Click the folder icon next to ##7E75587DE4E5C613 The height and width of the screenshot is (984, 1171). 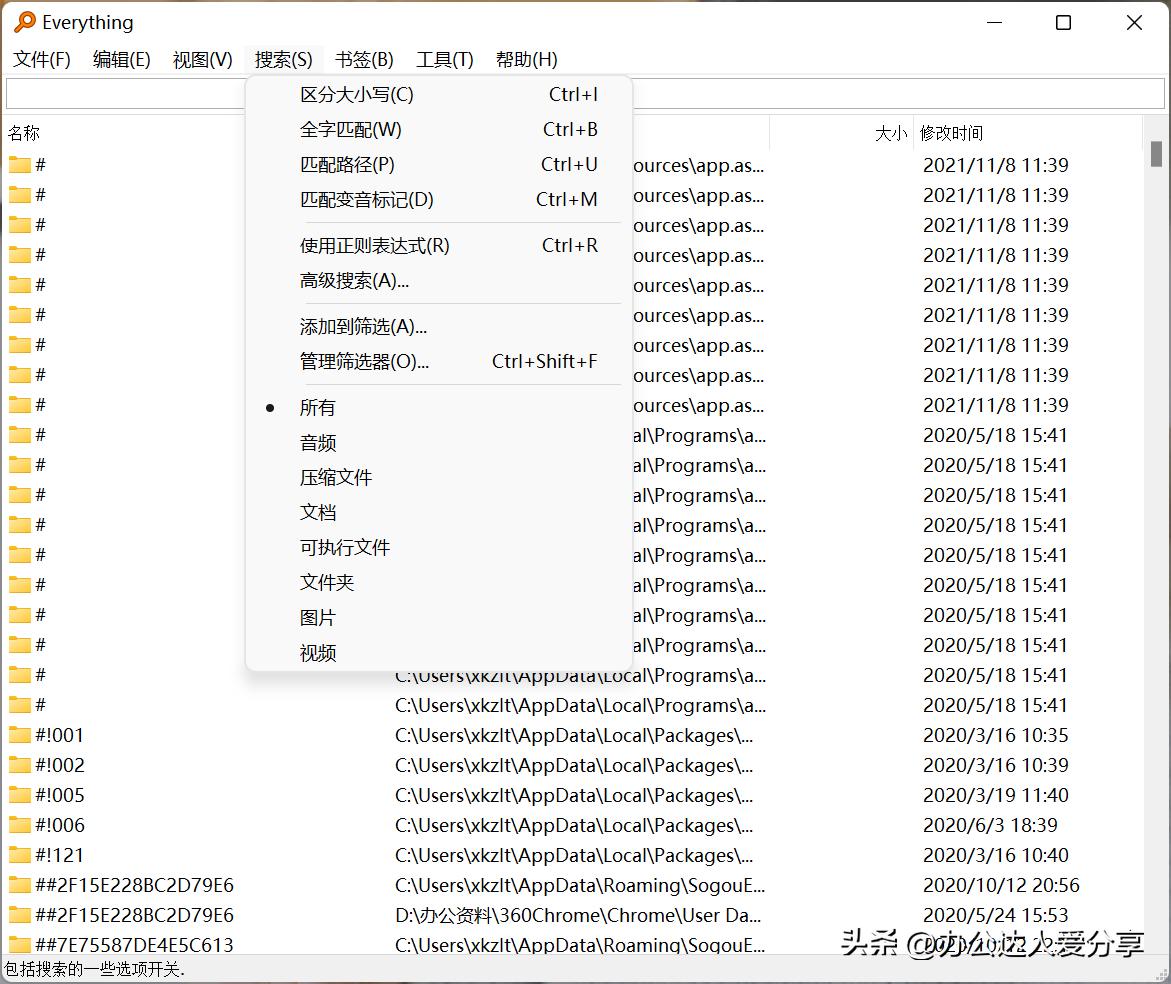click(x=18, y=945)
